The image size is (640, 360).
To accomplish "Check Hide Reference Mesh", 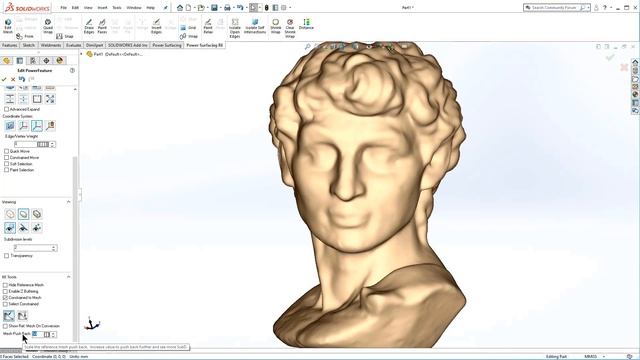I will point(5,285).
